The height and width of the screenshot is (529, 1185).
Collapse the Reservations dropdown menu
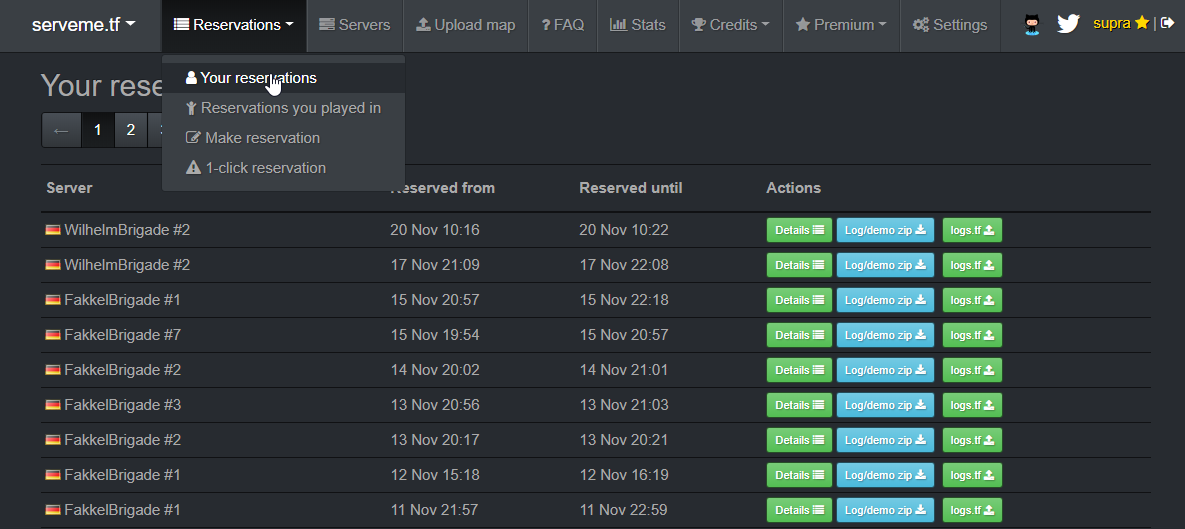click(x=234, y=25)
